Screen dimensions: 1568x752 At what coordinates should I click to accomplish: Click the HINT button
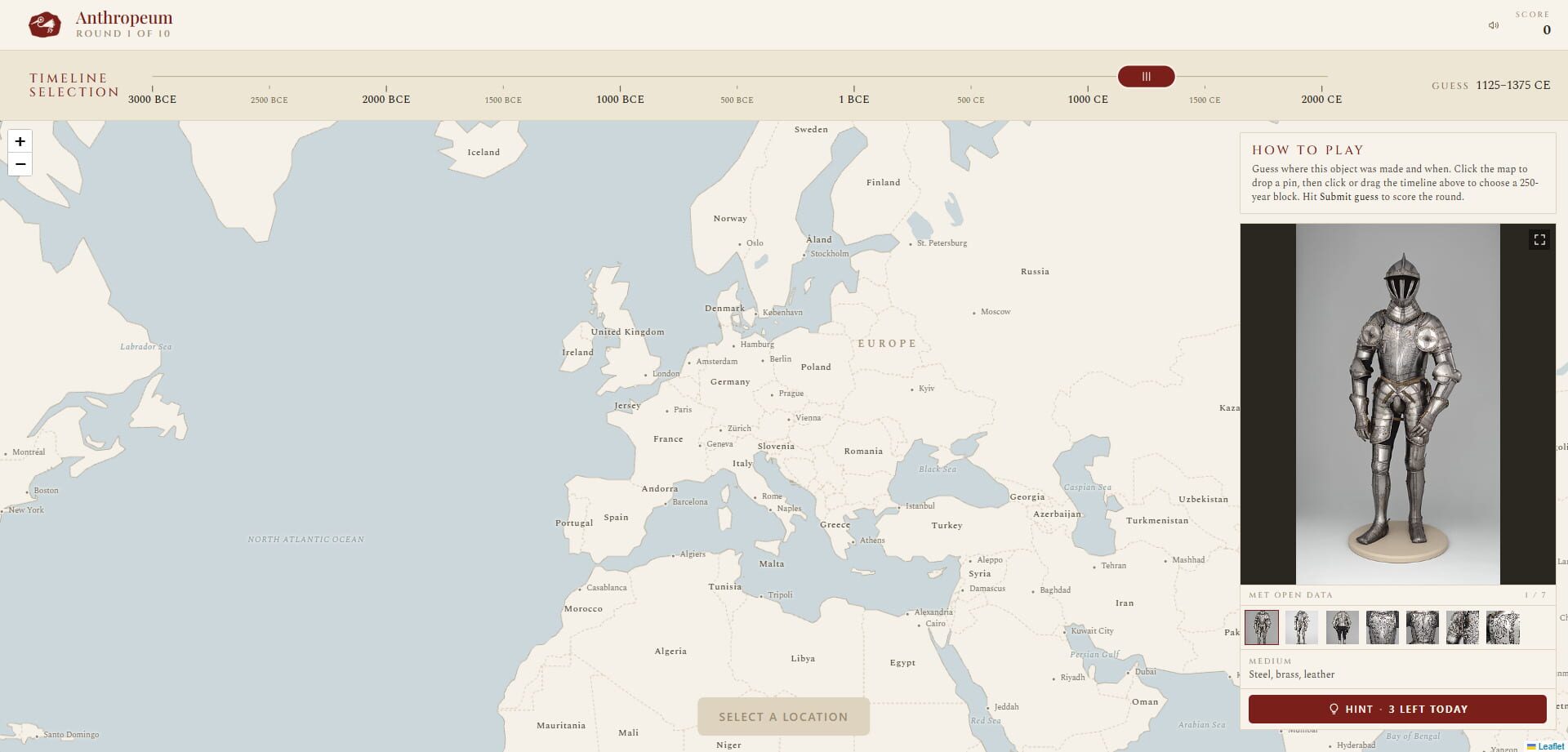click(x=1397, y=709)
